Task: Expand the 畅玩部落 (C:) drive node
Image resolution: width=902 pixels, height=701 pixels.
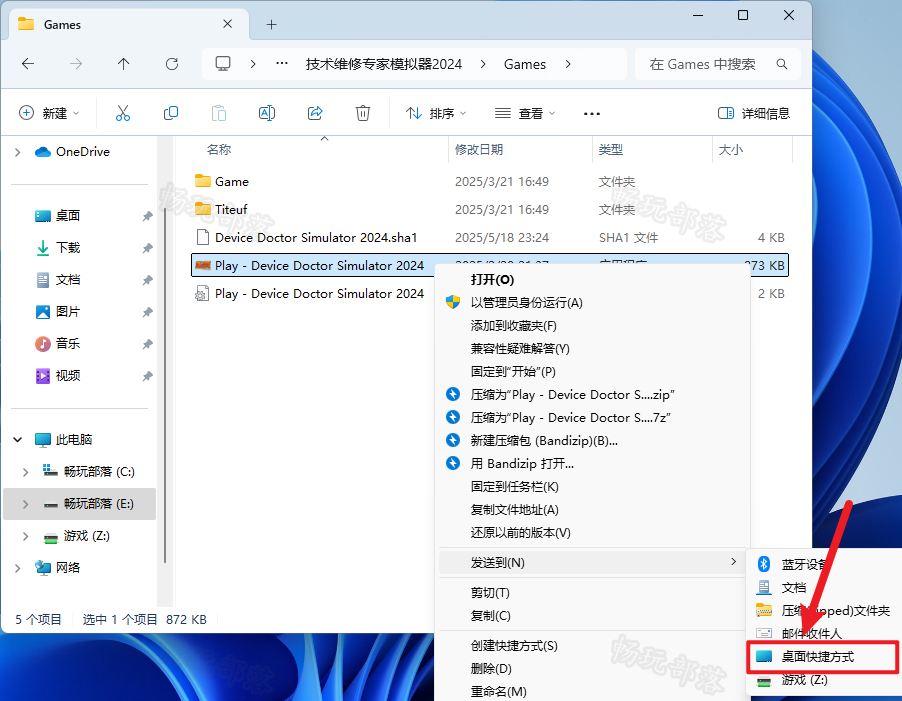Action: (25, 472)
